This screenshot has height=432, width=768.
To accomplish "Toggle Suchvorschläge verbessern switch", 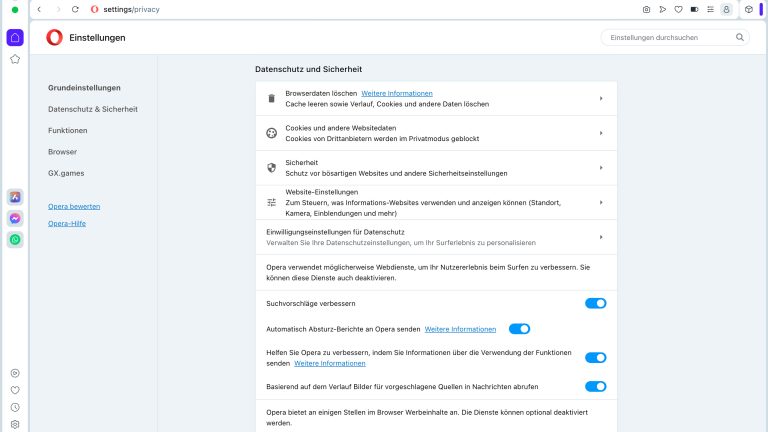I will [x=596, y=304].
